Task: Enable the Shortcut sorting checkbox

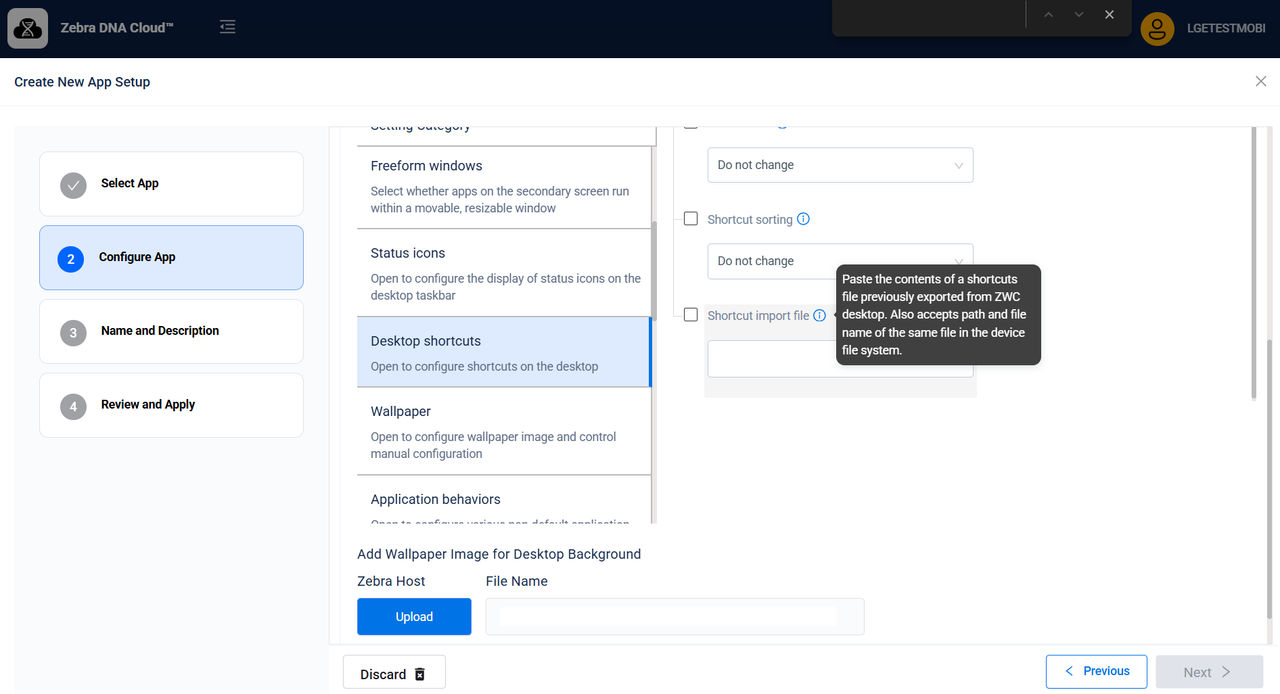Action: tap(690, 218)
